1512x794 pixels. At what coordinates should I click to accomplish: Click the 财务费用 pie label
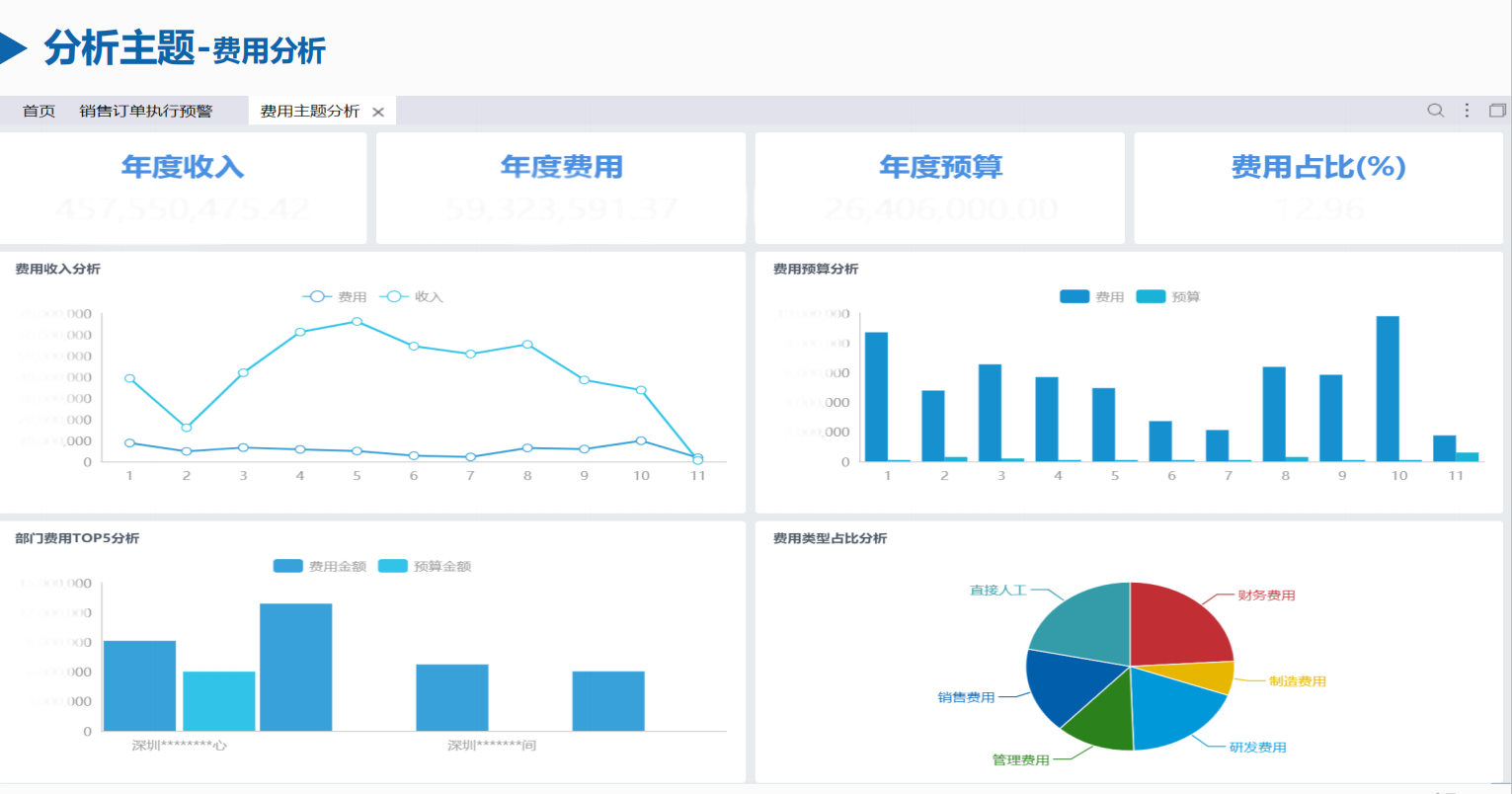click(x=1266, y=595)
